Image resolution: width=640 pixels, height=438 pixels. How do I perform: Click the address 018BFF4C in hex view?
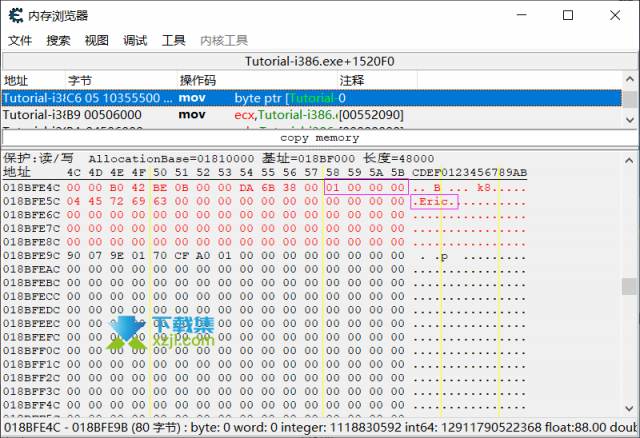(31, 405)
